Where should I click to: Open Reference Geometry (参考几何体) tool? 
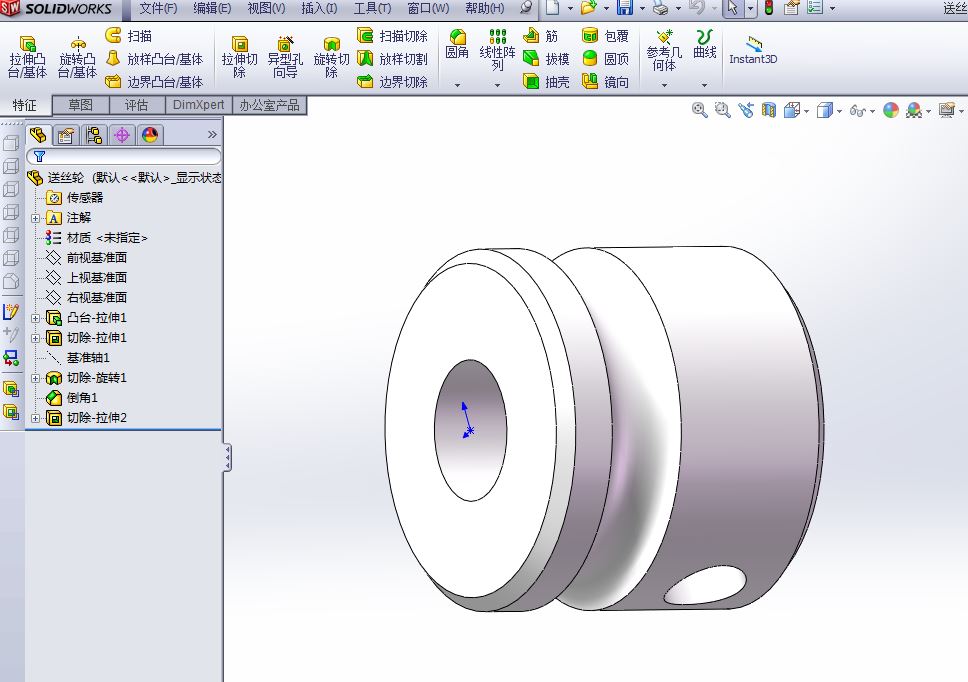point(664,51)
